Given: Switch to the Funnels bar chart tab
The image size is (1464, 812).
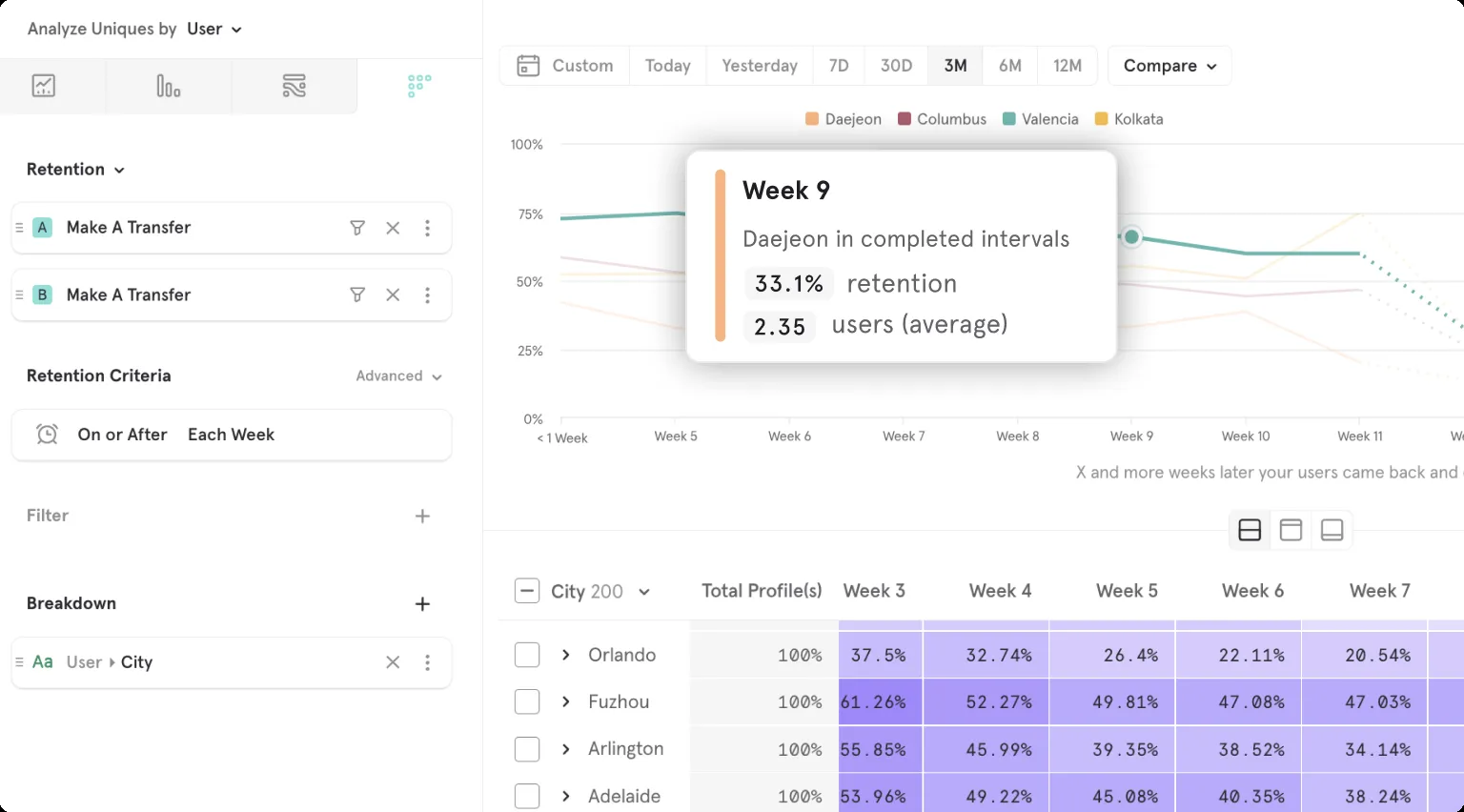Looking at the screenshot, I should point(169,86).
